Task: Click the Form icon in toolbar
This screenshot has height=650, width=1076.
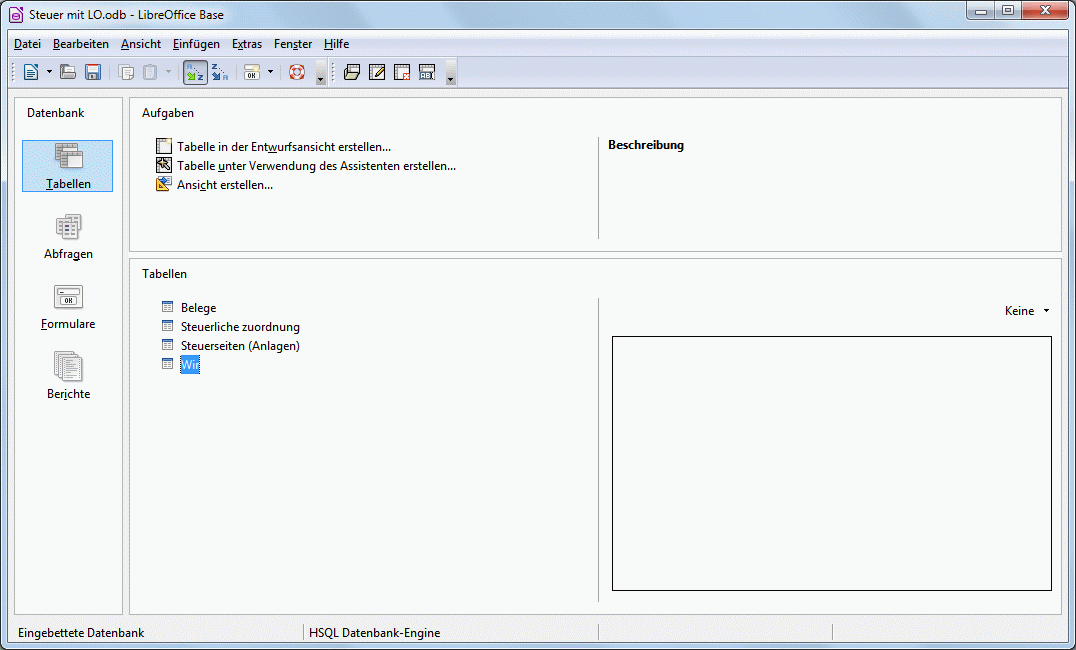Action: (252, 72)
